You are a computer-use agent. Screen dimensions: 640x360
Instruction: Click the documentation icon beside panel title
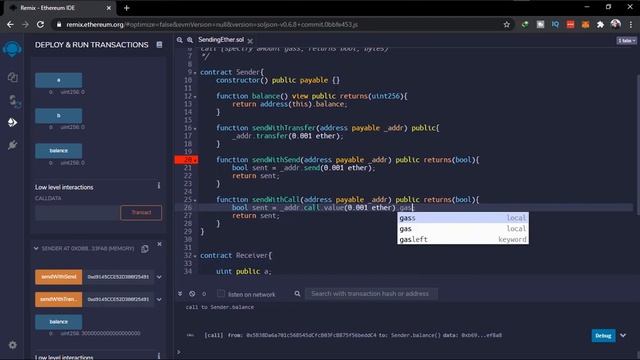(x=159, y=44)
